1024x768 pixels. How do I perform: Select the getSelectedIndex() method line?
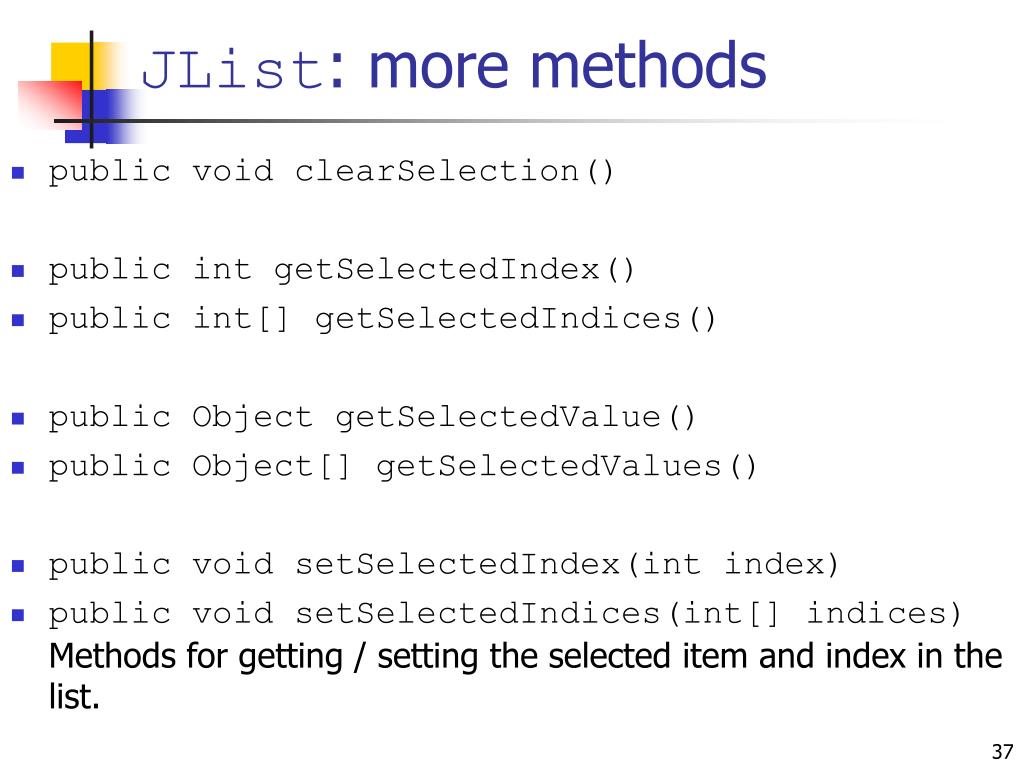pyautogui.click(x=341, y=270)
